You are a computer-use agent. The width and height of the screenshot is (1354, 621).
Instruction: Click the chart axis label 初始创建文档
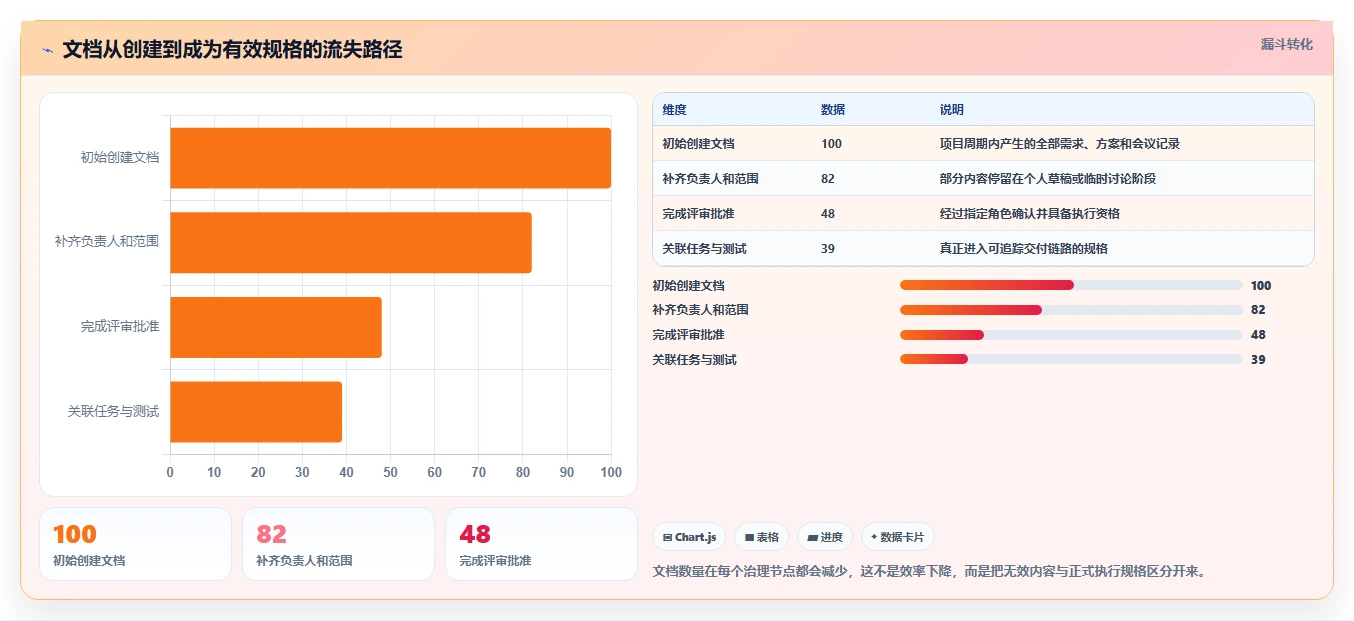[x=120, y=158]
